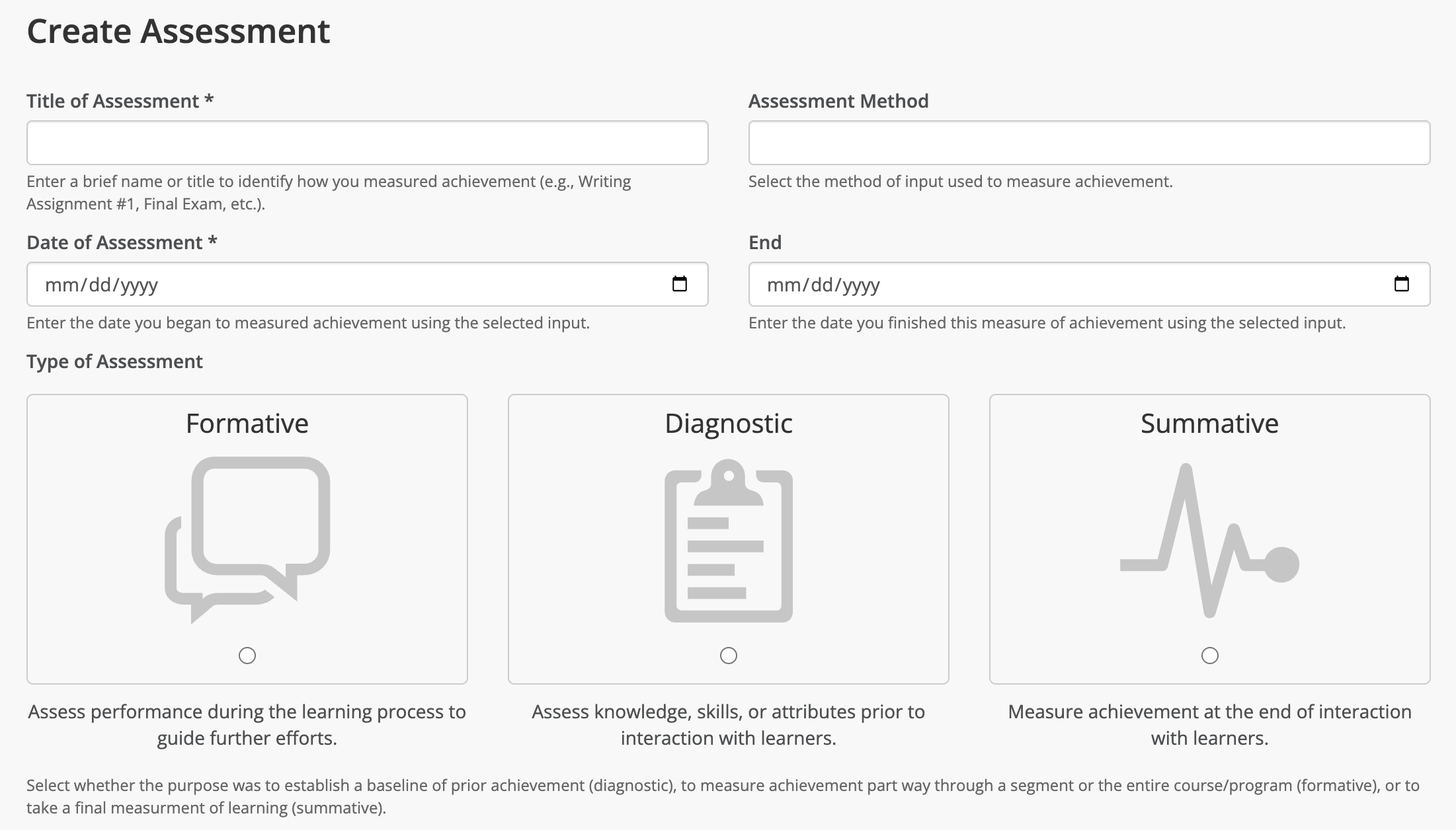Click the Create Assessment page heading
Image resolution: width=1456 pixels, height=830 pixels.
(x=179, y=30)
